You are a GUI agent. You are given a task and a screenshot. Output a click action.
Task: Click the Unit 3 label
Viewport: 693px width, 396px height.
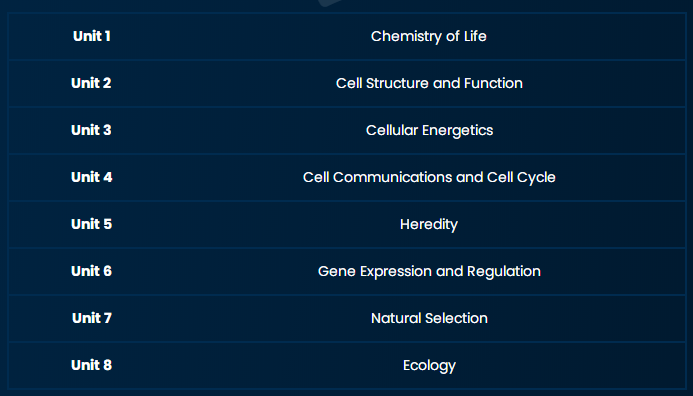tap(91, 130)
